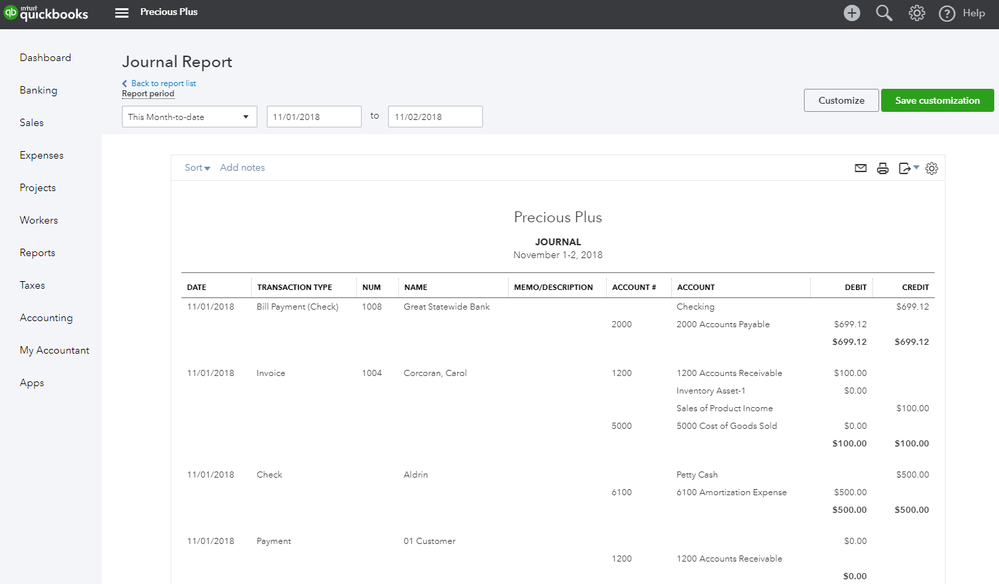Open the top bar settings gear
The width and height of the screenshot is (999, 584).
916,13
